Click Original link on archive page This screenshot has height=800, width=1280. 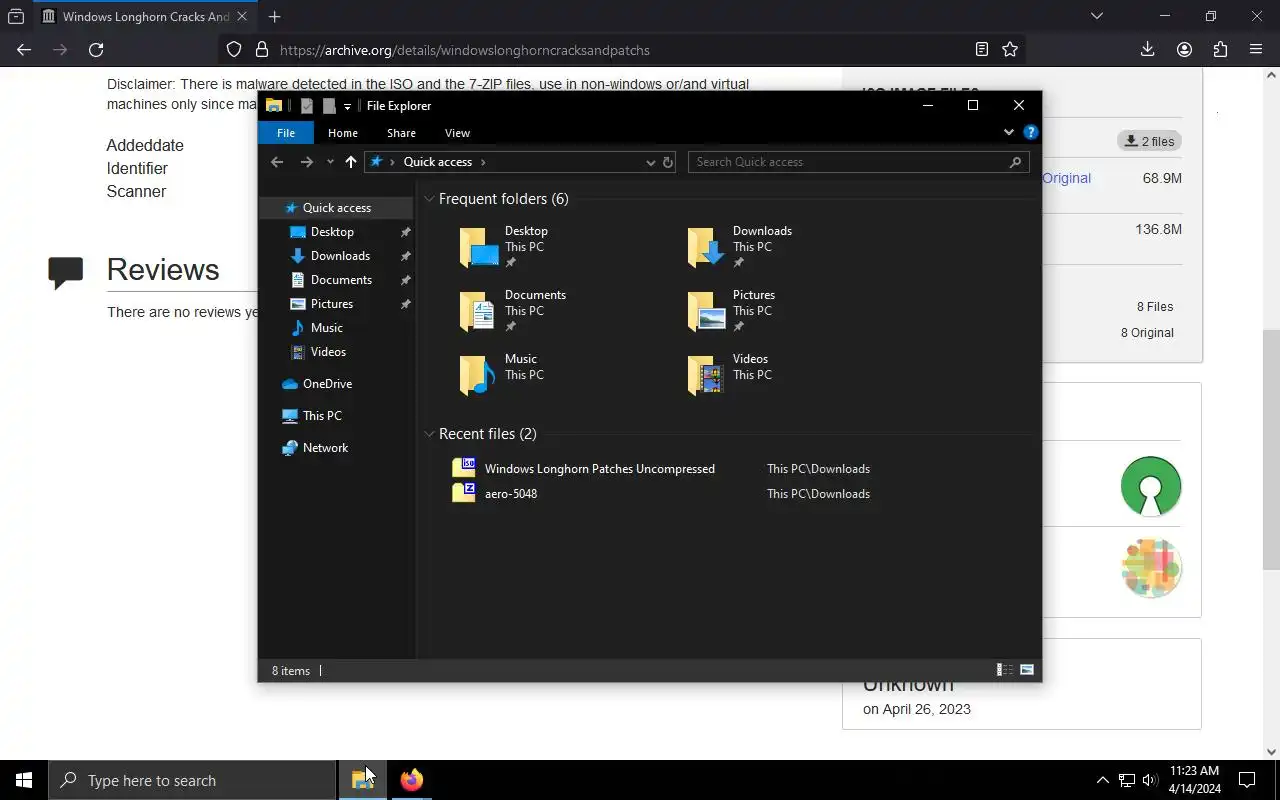(1066, 178)
